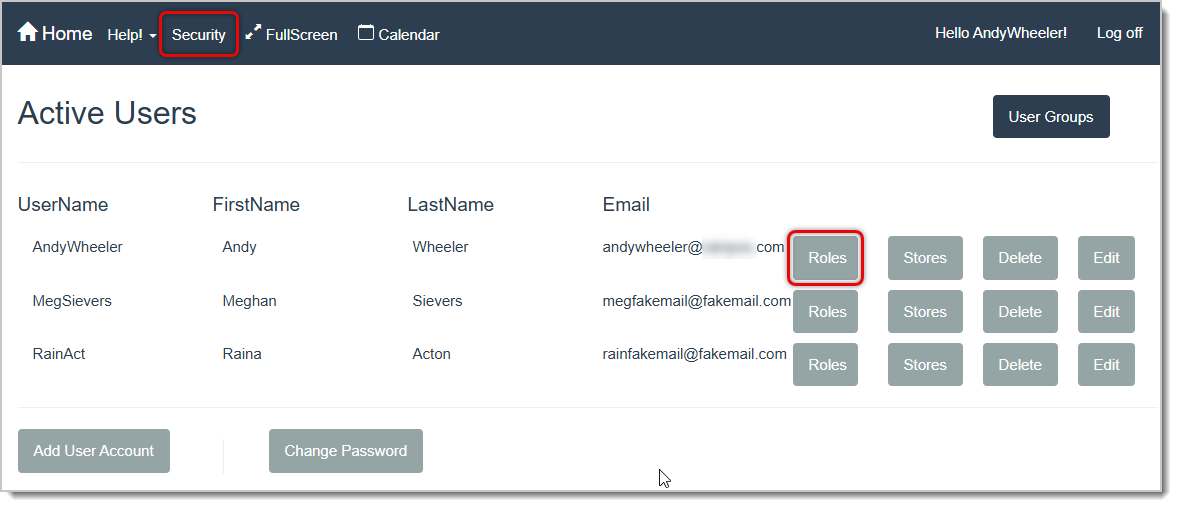Open Roles for MegSievers
Screen dimensions: 1177x507
tap(826, 311)
